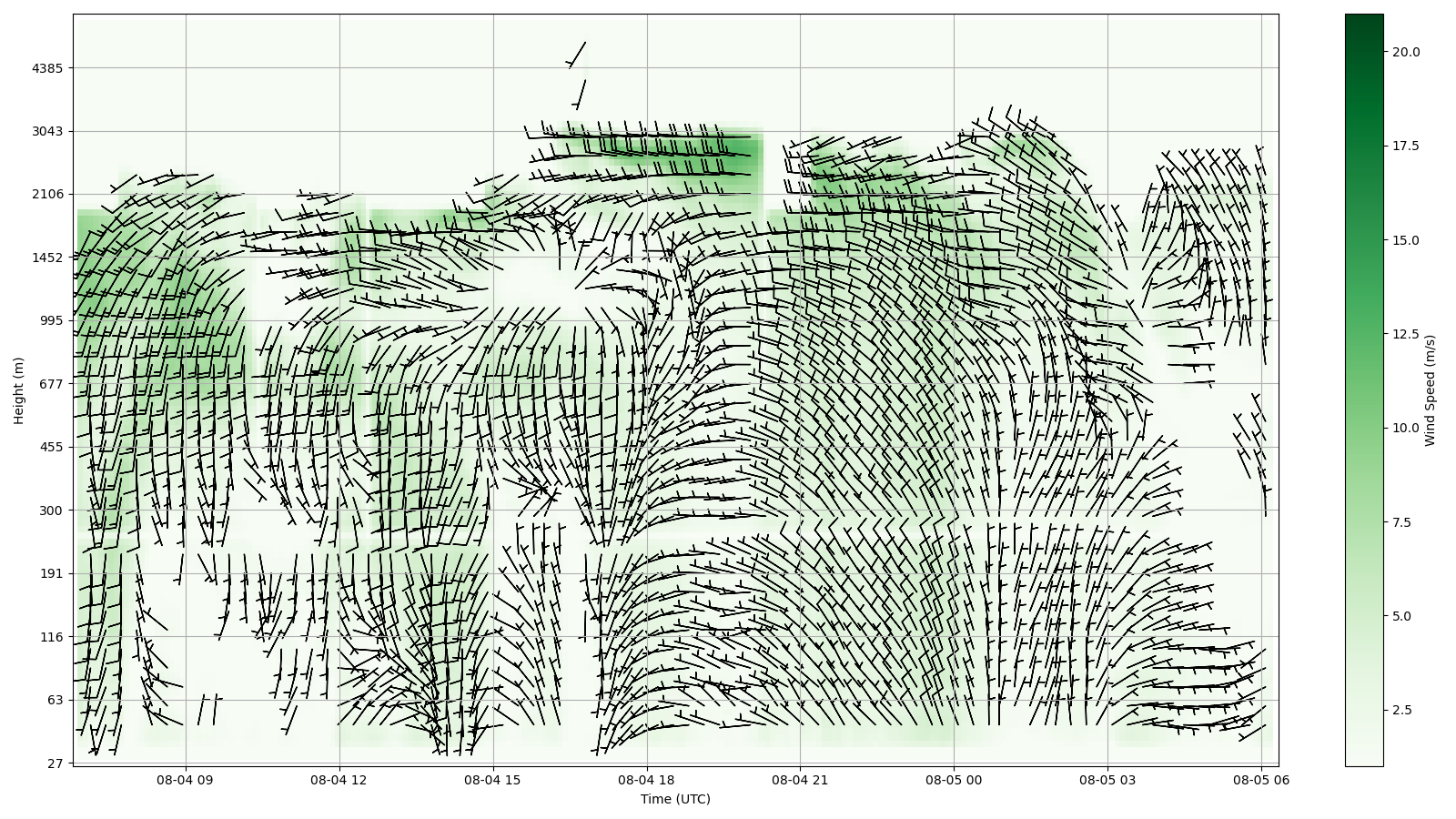1456x819 pixels.
Task: Click the 27 height tick label
Action: 55,763
